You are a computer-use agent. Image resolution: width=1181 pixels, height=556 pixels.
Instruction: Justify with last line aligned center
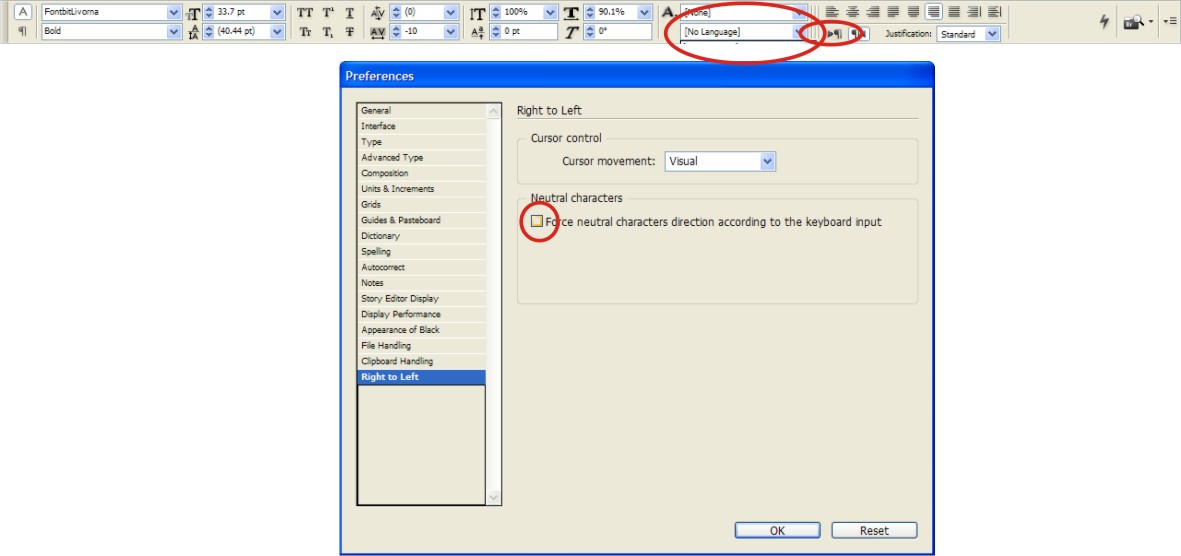pos(914,12)
